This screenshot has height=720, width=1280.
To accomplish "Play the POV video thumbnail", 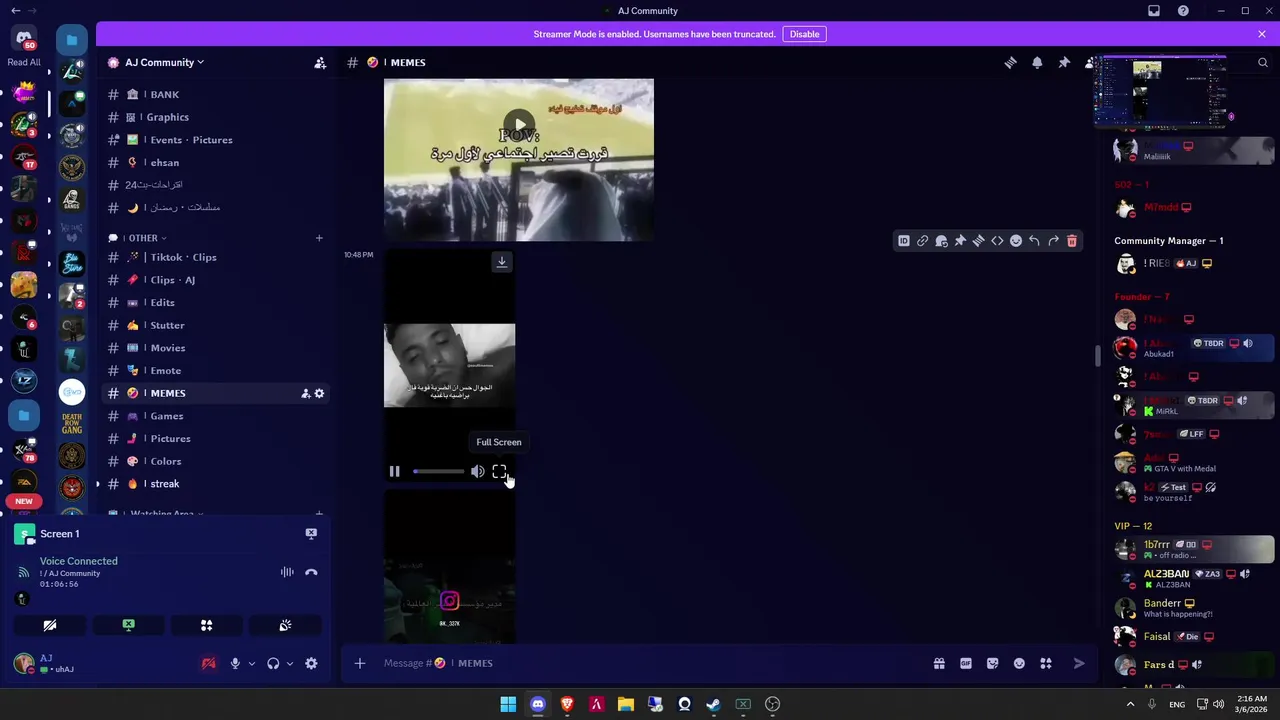I will (519, 126).
